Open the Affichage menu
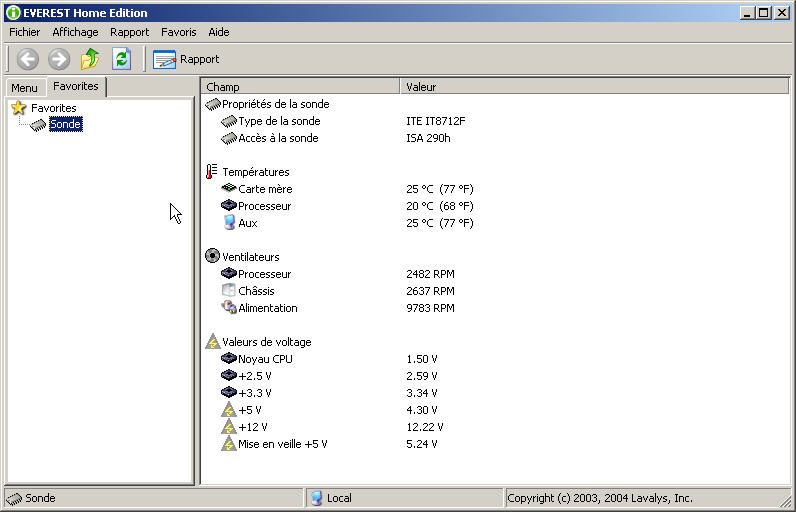The image size is (796, 512). [x=75, y=32]
